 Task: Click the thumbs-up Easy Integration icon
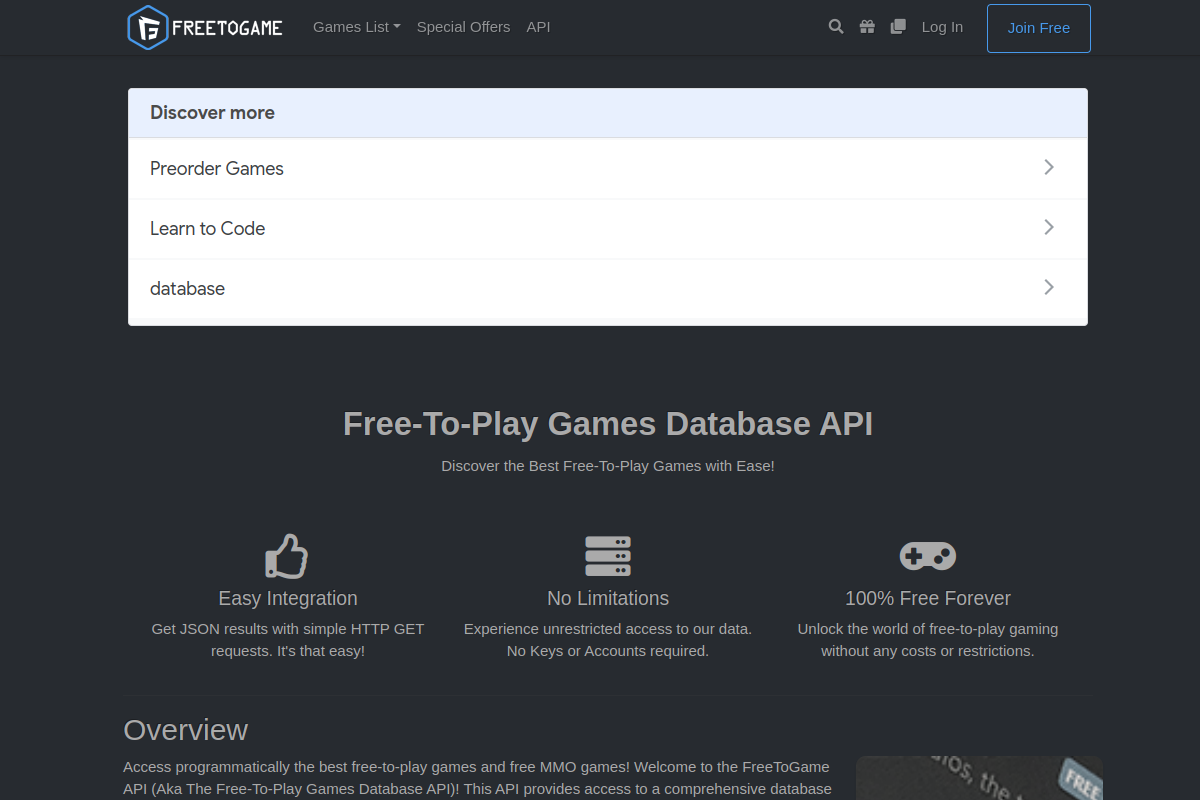pos(287,556)
